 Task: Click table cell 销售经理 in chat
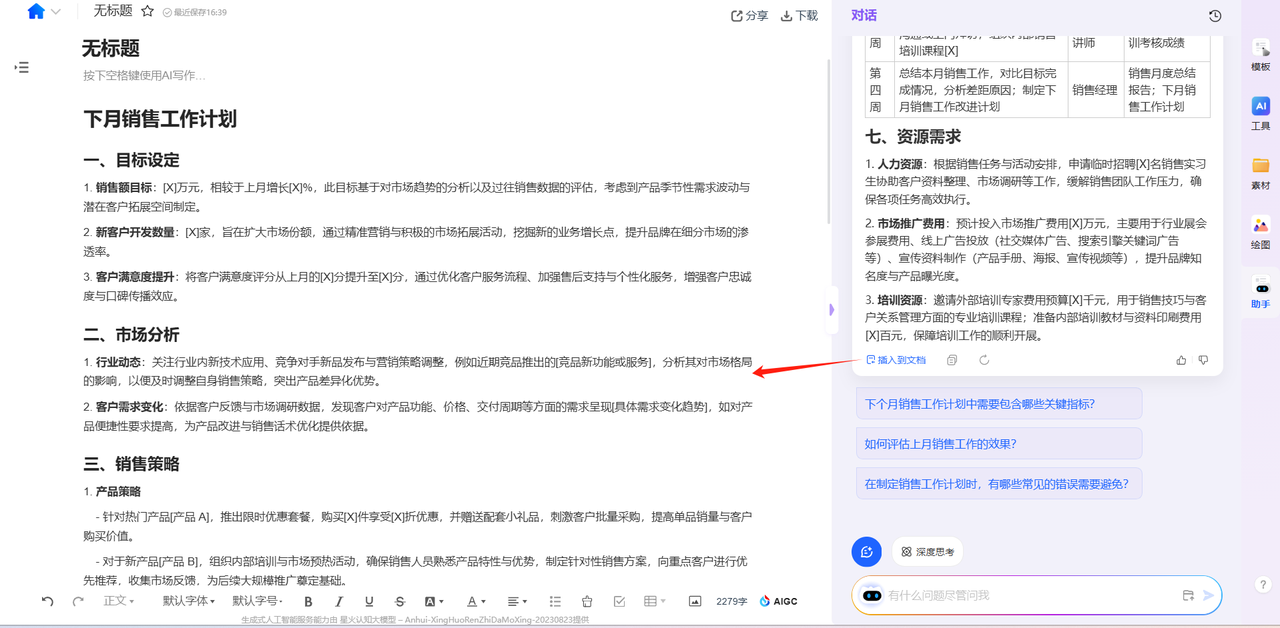tap(1094, 90)
